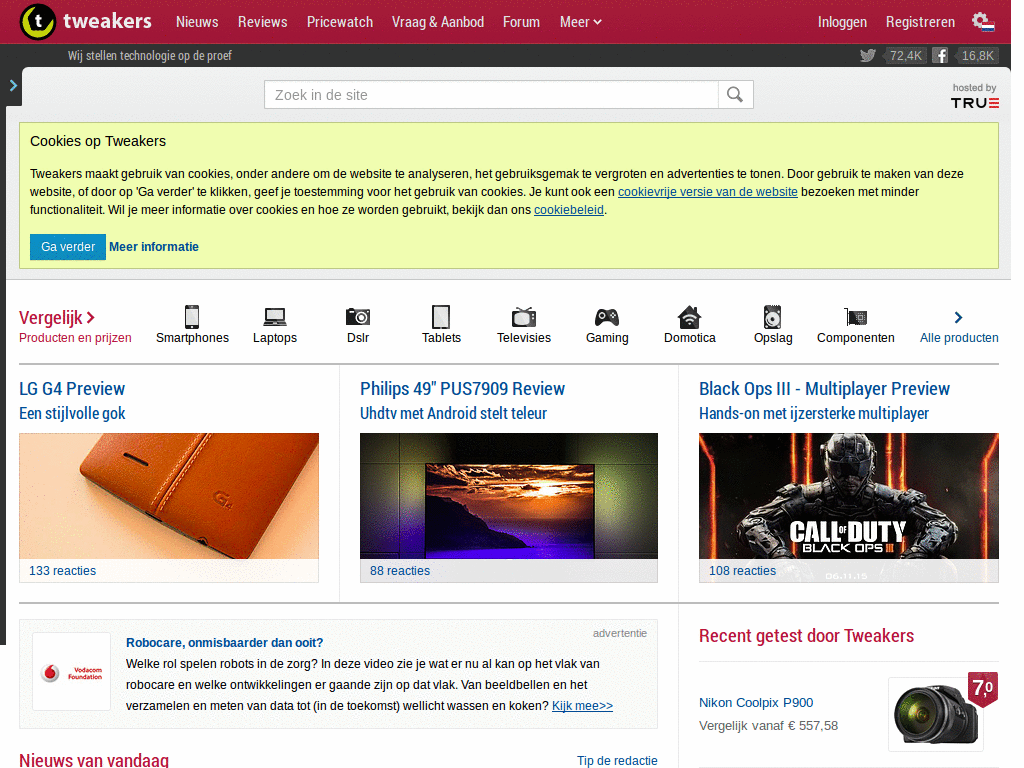Open the Pricewatch menu item
Screen dimensions: 1024x768
(x=340, y=22)
